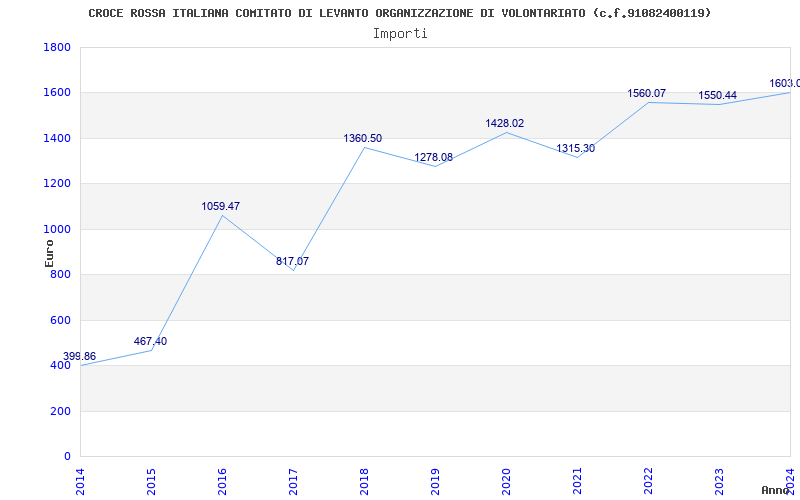This screenshot has width=800, height=500.
Task: Click the 1315.30 data label
Action: coord(576,148)
